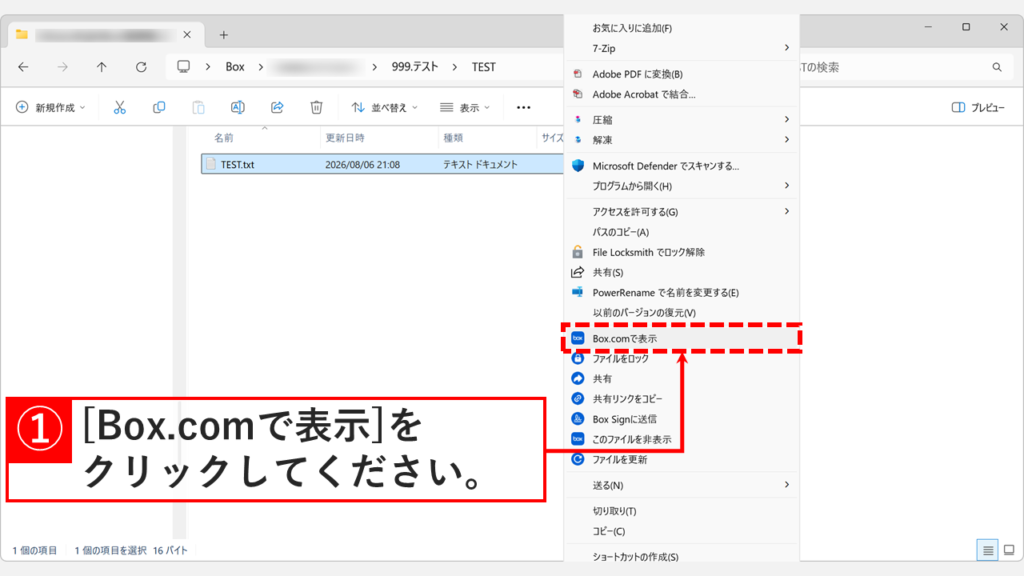Screen dimensions: 1024x576
Task: Click the Paste clipboard icon in toolbar
Action: click(199, 107)
